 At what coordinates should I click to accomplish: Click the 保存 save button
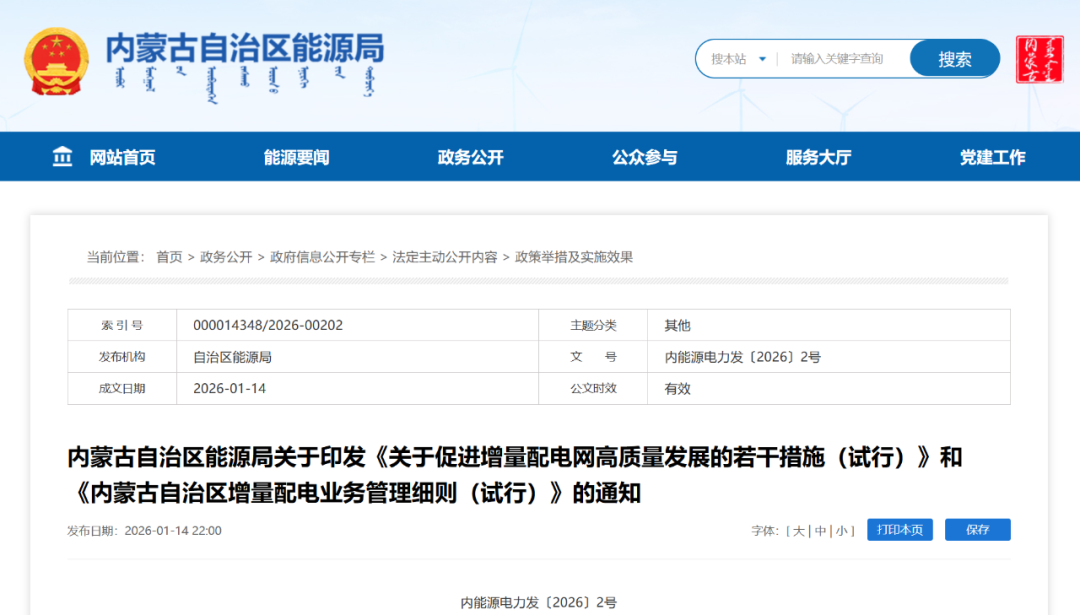pyautogui.click(x=977, y=529)
